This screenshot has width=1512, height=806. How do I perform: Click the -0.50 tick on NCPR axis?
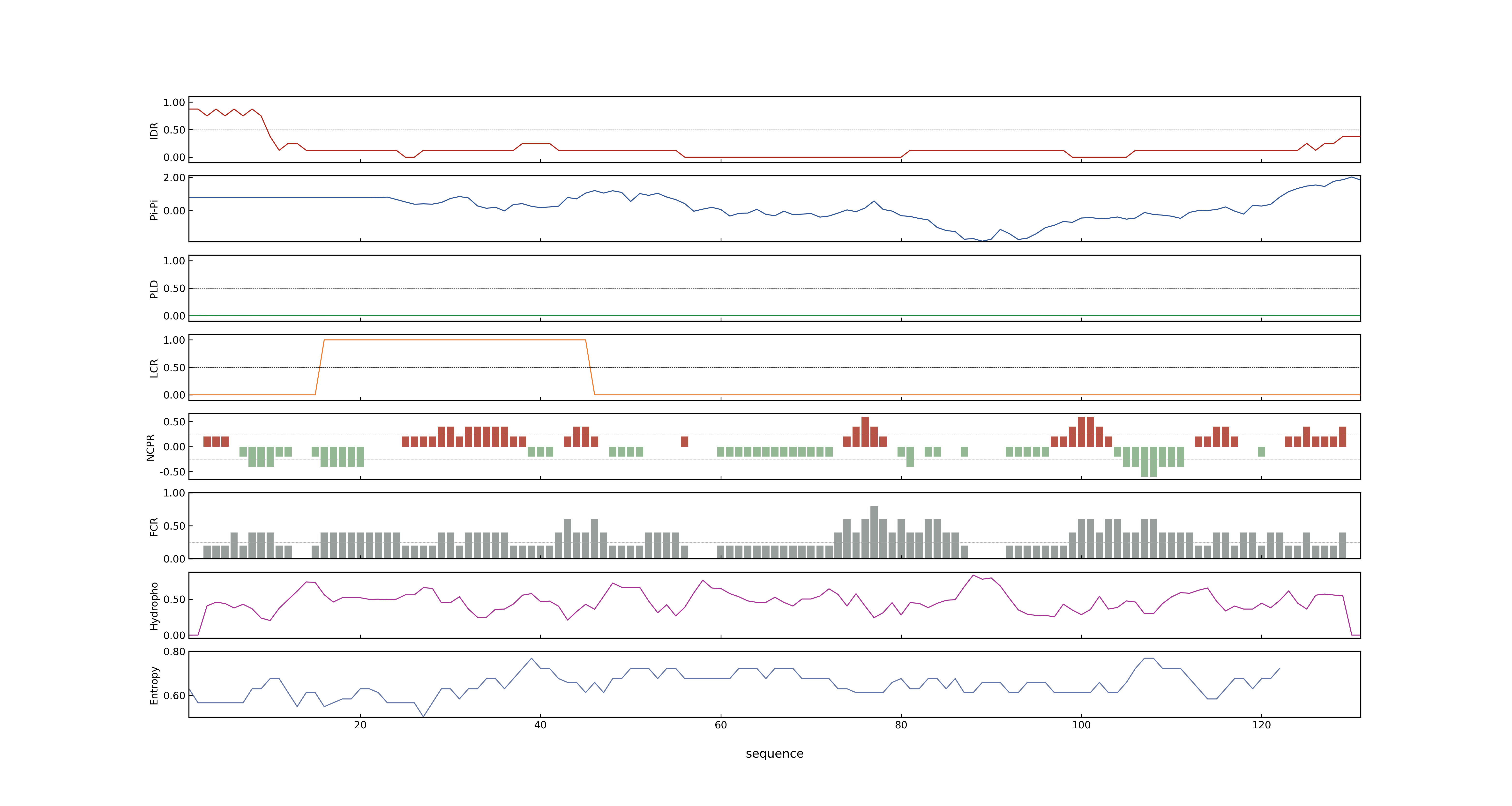pyautogui.click(x=172, y=472)
